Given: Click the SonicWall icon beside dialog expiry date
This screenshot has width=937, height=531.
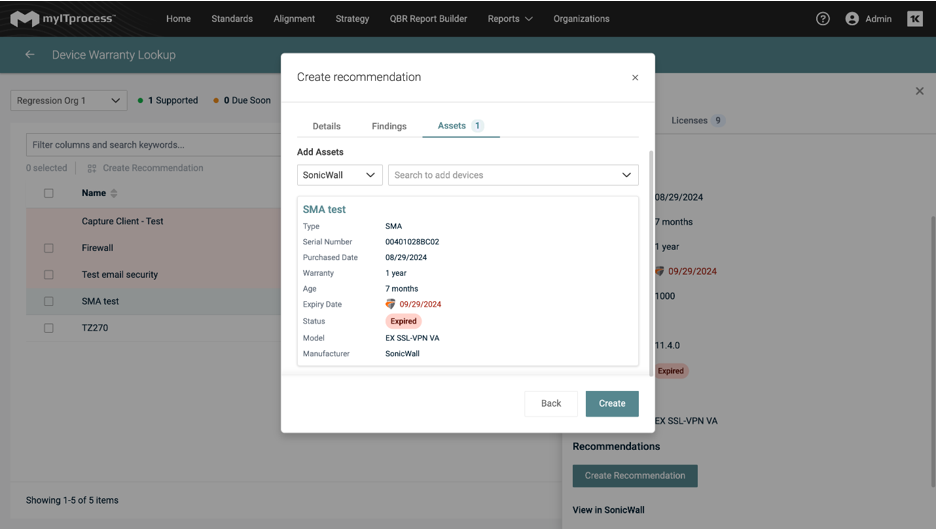Looking at the screenshot, I should (x=390, y=304).
